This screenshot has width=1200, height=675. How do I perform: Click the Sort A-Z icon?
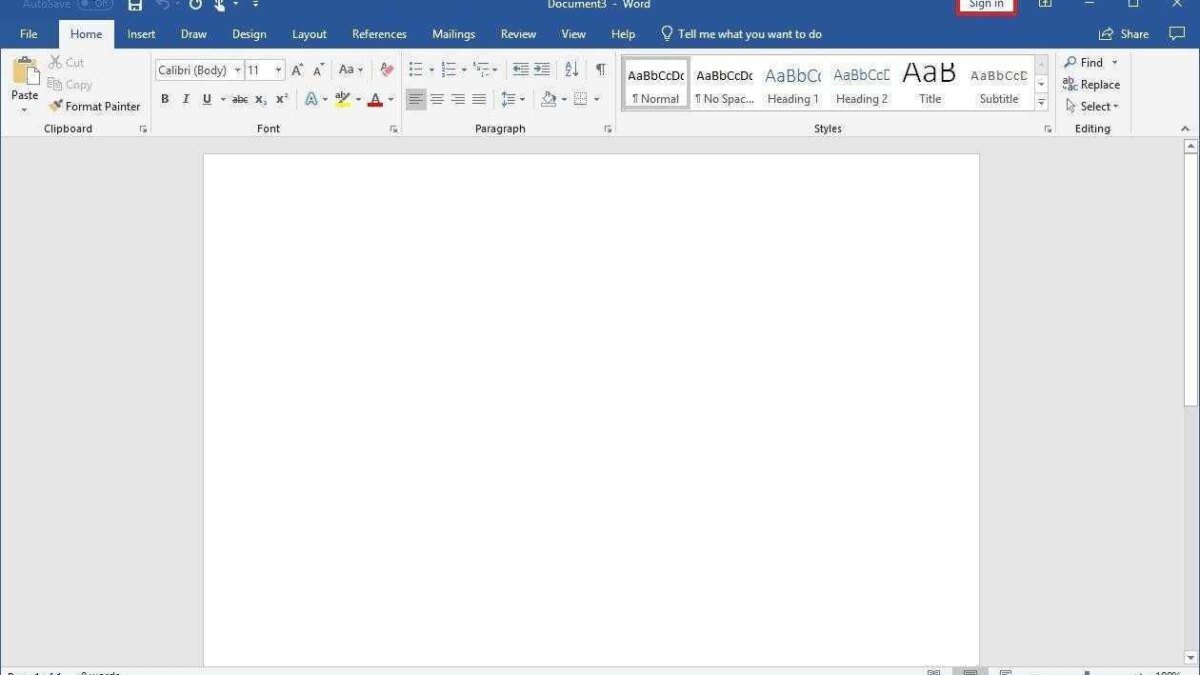[571, 70]
